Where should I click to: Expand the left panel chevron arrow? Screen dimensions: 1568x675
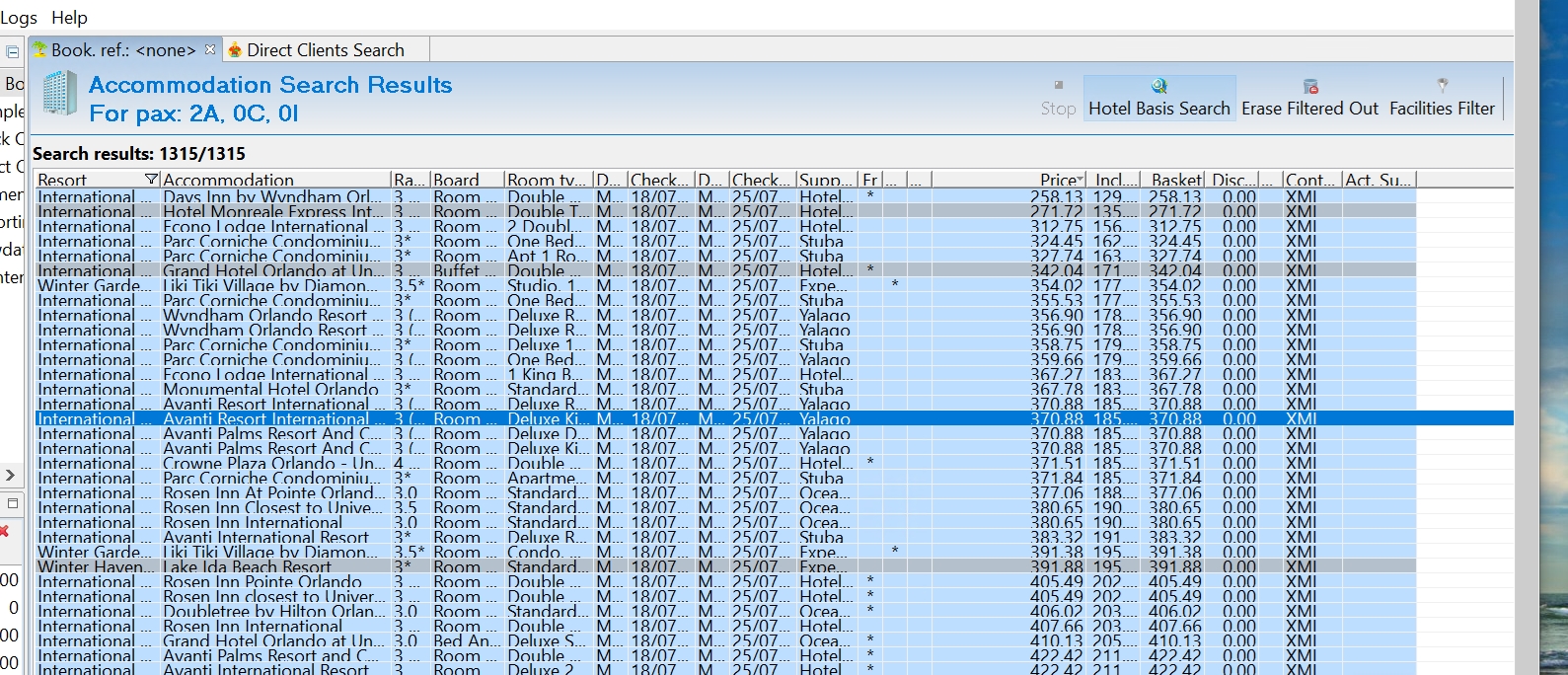click(x=10, y=475)
